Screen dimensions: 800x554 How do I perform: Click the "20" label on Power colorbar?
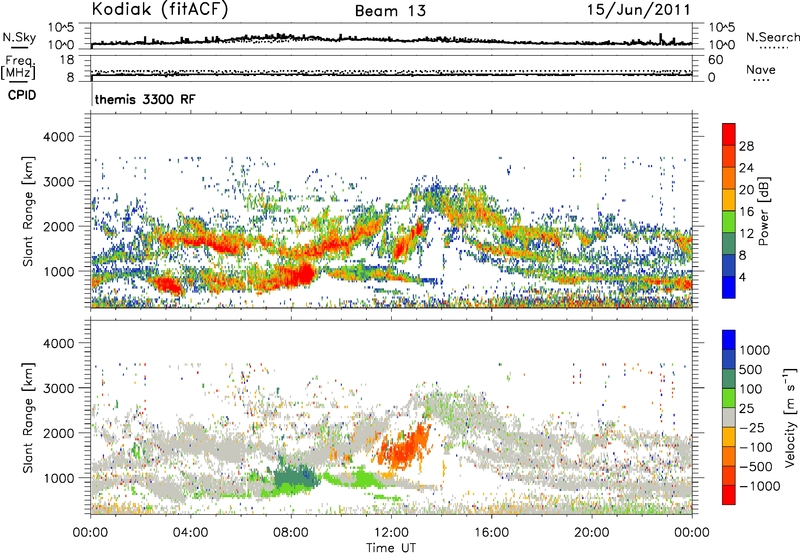point(746,190)
